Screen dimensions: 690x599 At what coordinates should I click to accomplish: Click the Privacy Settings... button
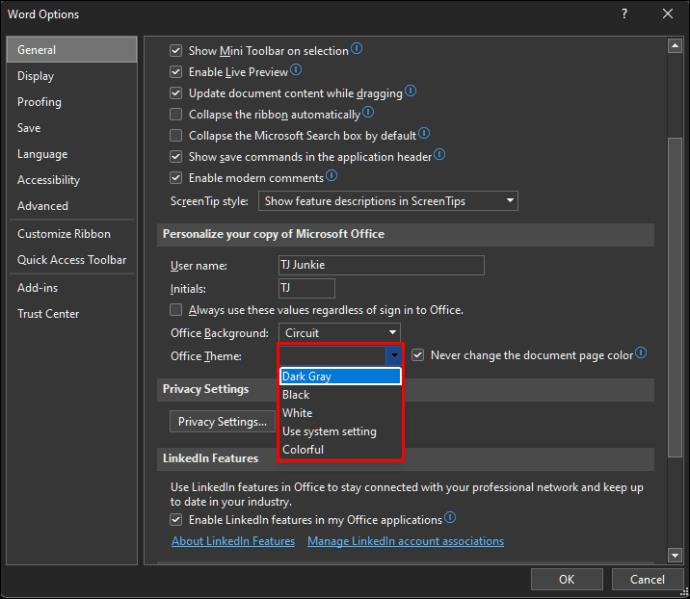point(222,422)
